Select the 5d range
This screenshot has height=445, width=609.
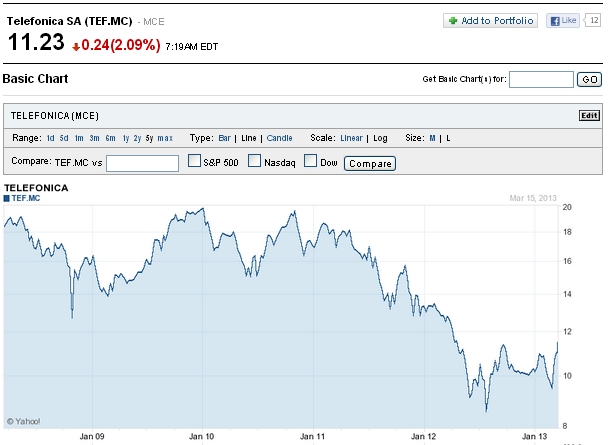point(64,138)
